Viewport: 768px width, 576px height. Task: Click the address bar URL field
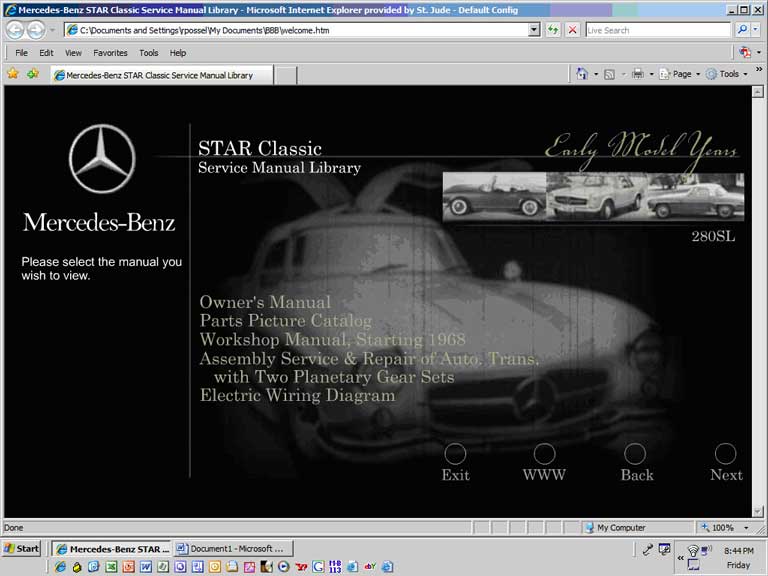pos(296,30)
